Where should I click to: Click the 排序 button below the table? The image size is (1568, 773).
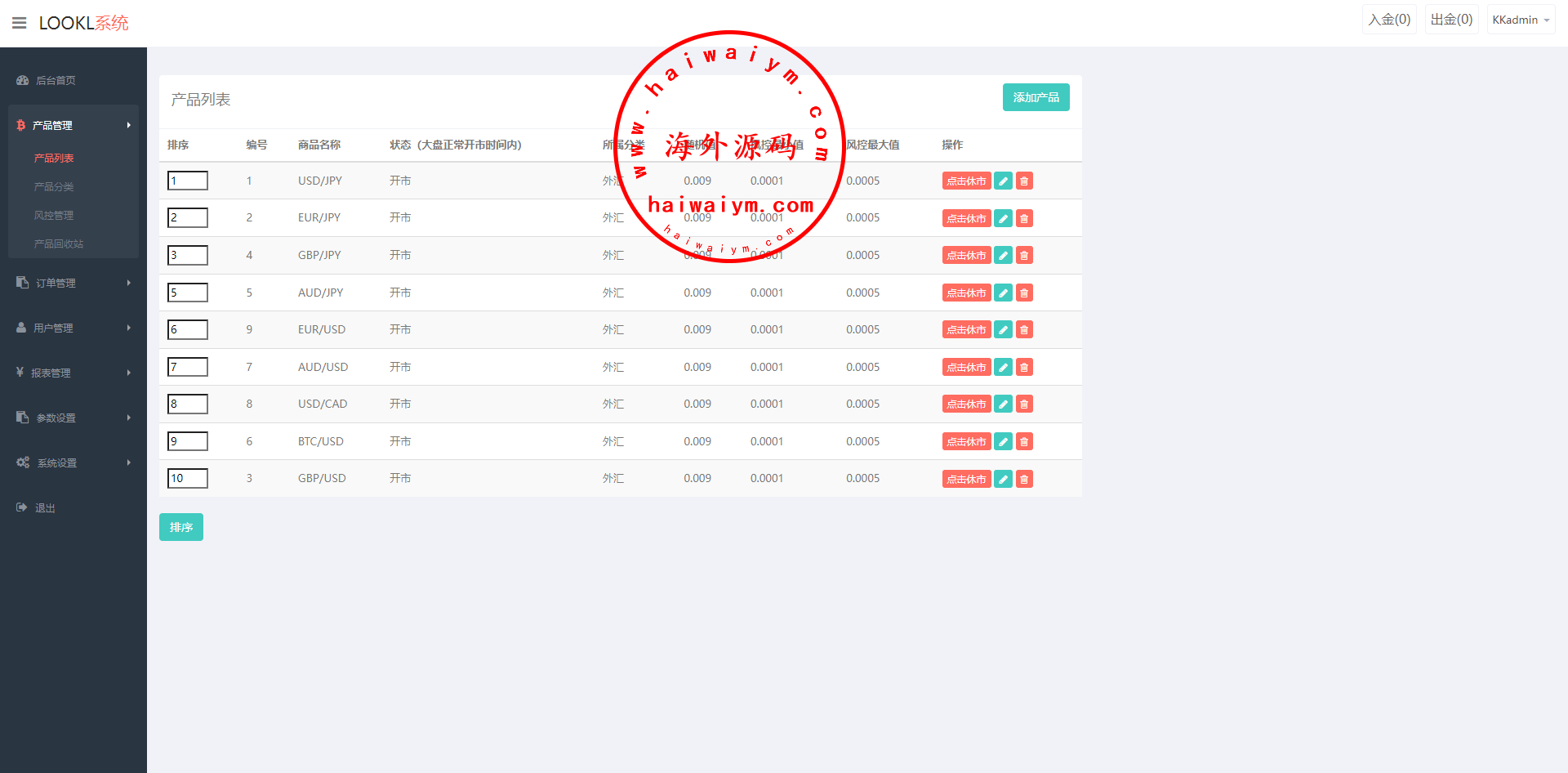[x=180, y=527]
